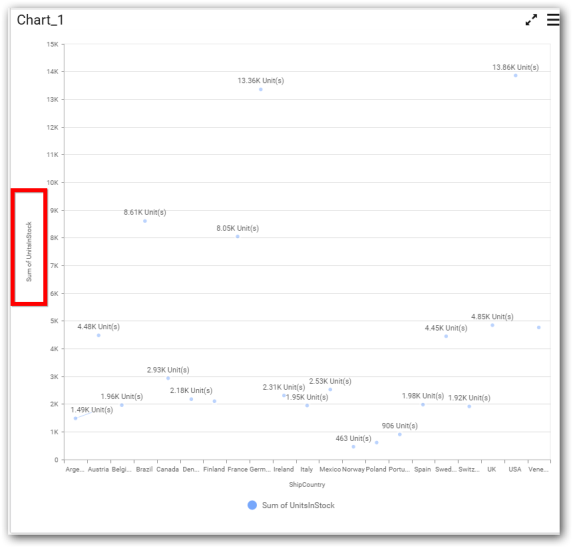The width and height of the screenshot is (573, 548).
Task: Click the 1.49K Unit(s) Argentina point
Action: pyautogui.click(x=75, y=418)
